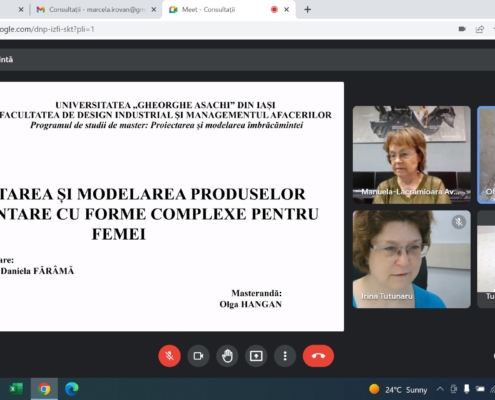Toggle the camera on or off
Screen dimensions: 495x400
198,356
